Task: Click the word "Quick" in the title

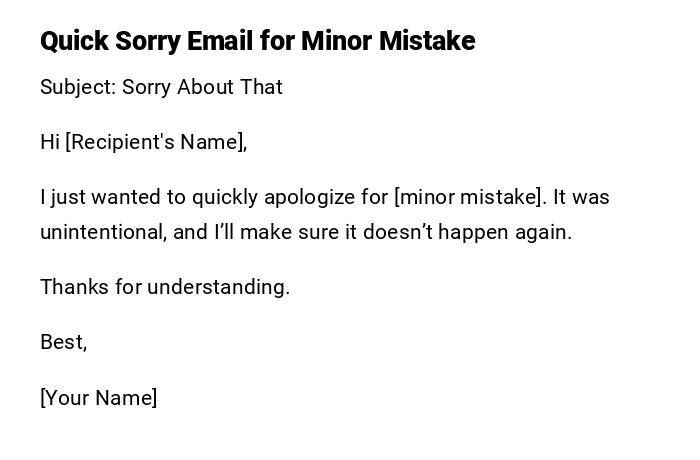Action: click(72, 41)
